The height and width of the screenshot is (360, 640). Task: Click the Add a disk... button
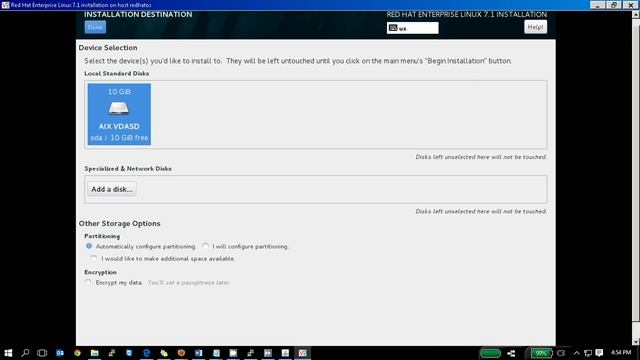[112, 189]
